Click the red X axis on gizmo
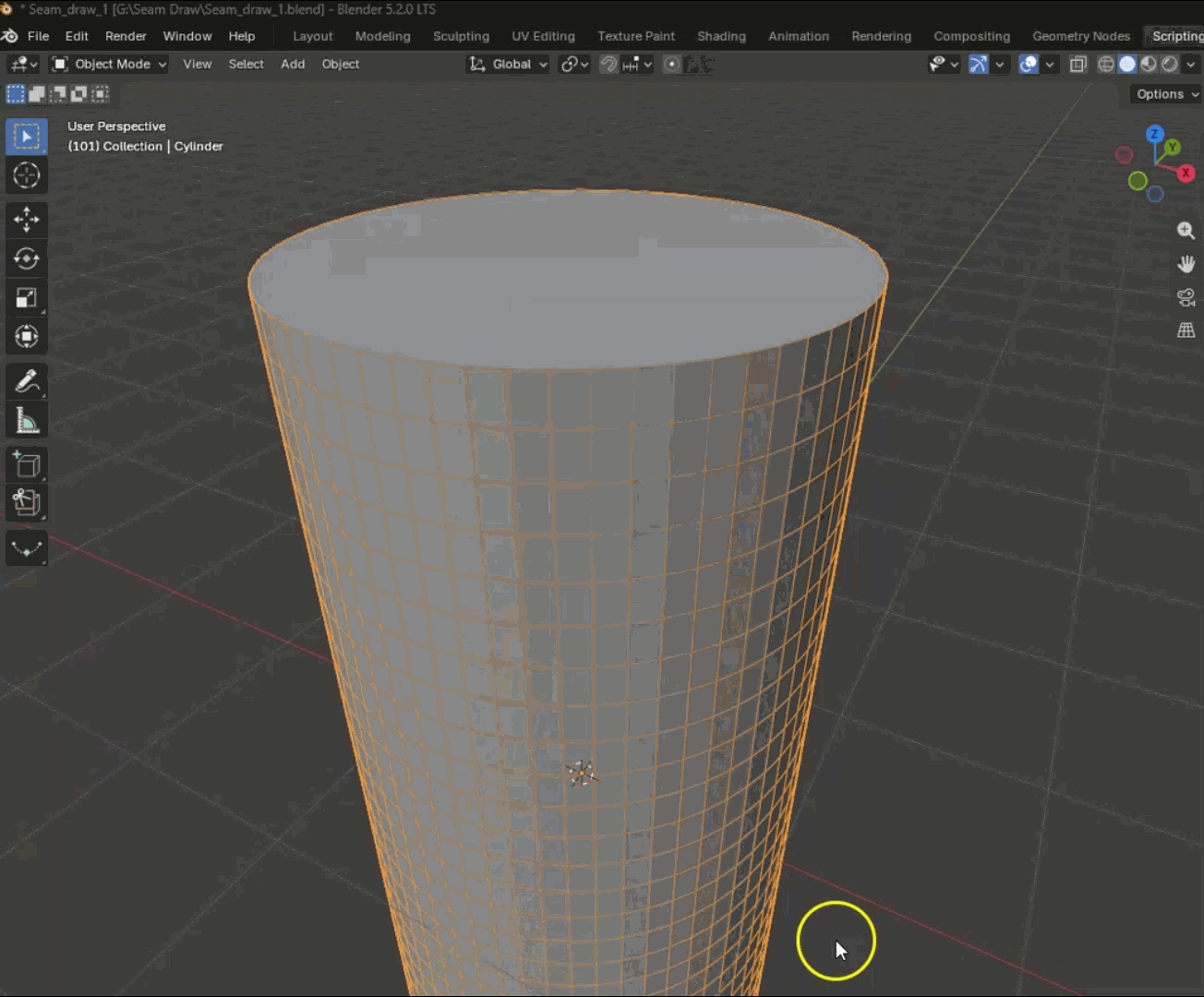Viewport: 1204px width, 997px height. pyautogui.click(x=1186, y=173)
